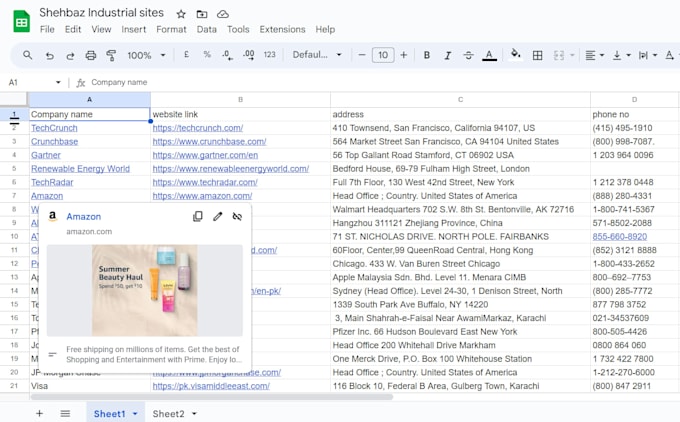
Task: Click the font size field showing 10
Action: 383,55
